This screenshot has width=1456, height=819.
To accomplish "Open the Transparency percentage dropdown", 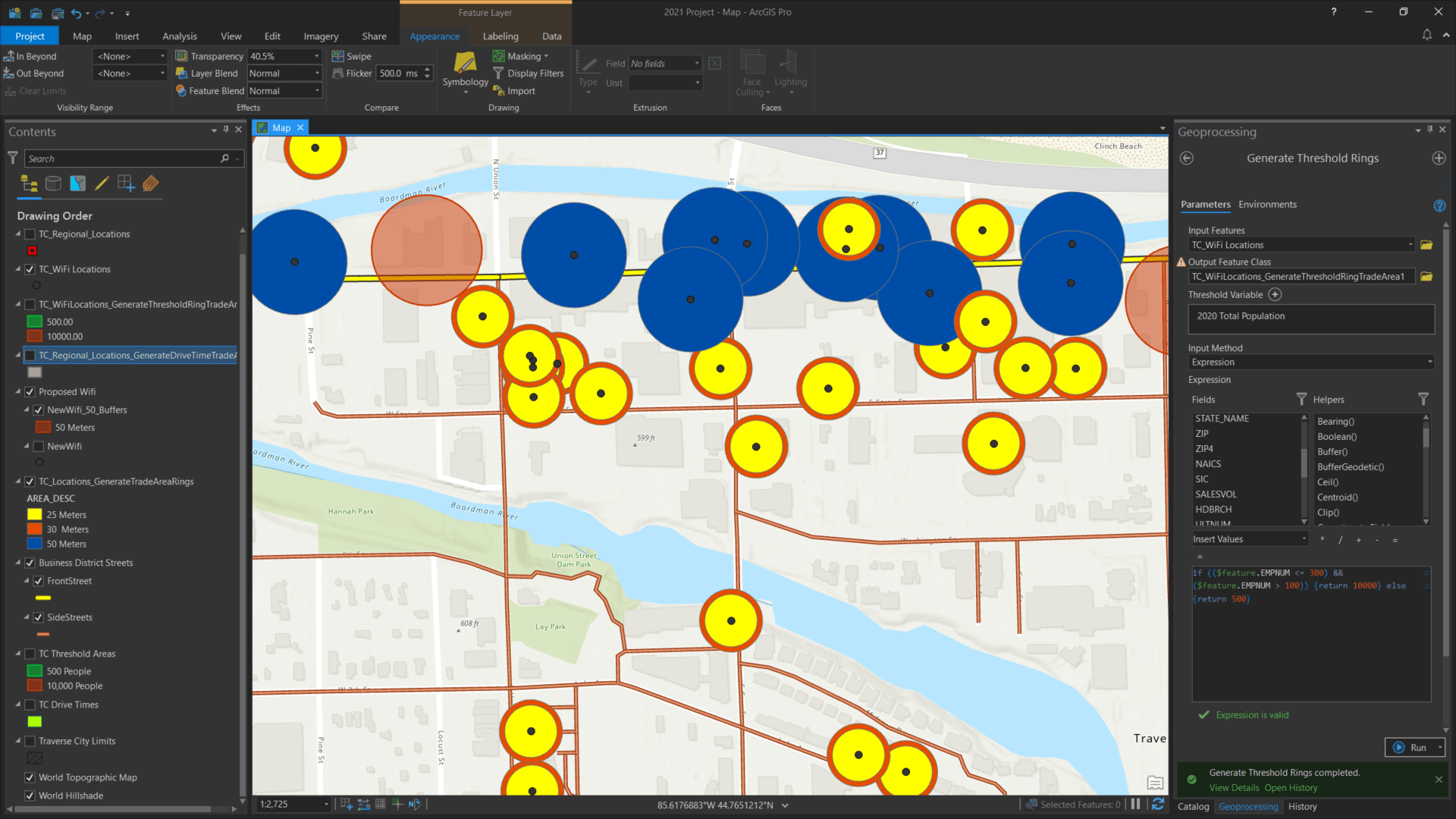I will [316, 55].
